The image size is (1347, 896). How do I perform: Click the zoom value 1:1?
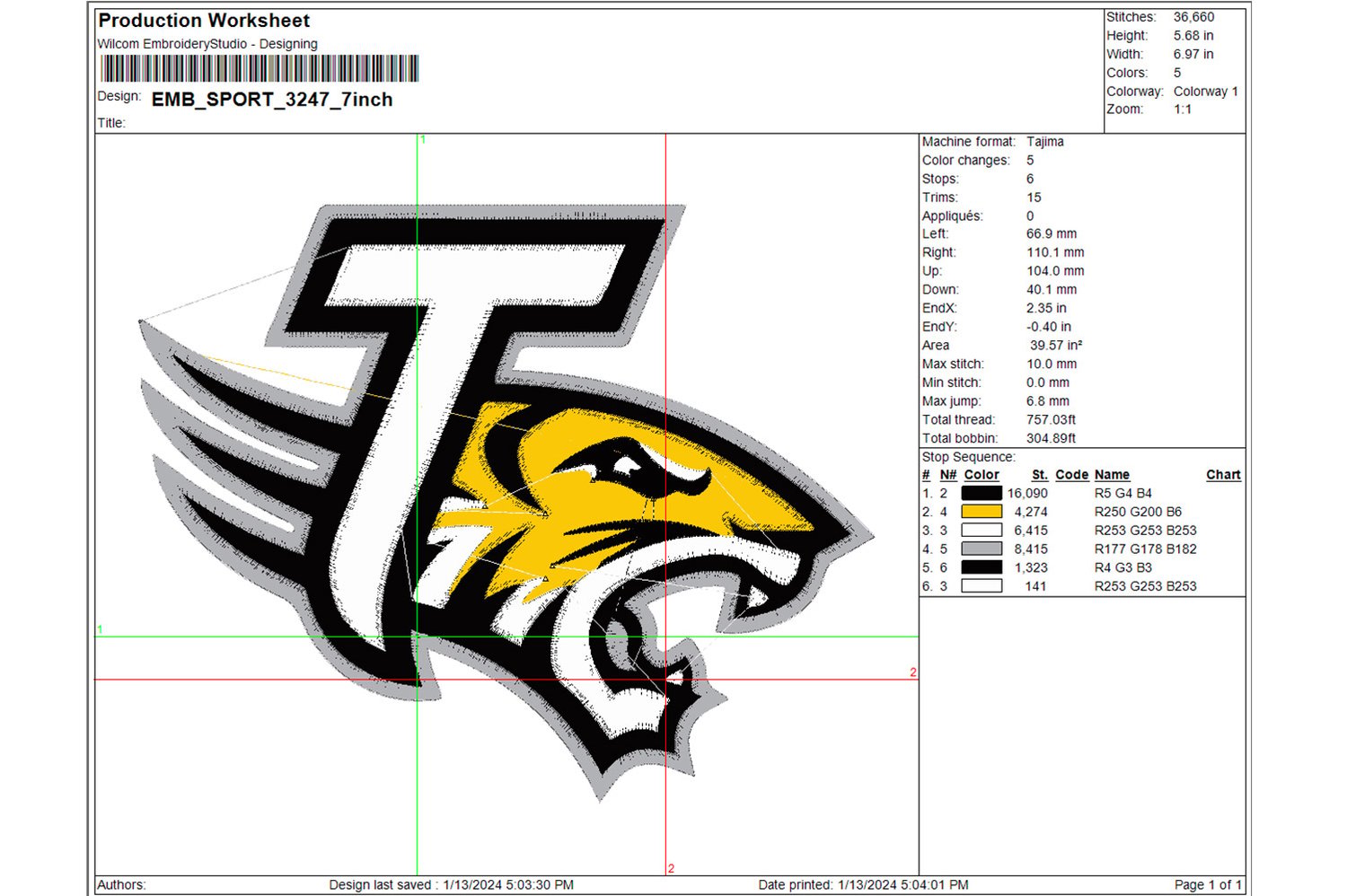1183,110
